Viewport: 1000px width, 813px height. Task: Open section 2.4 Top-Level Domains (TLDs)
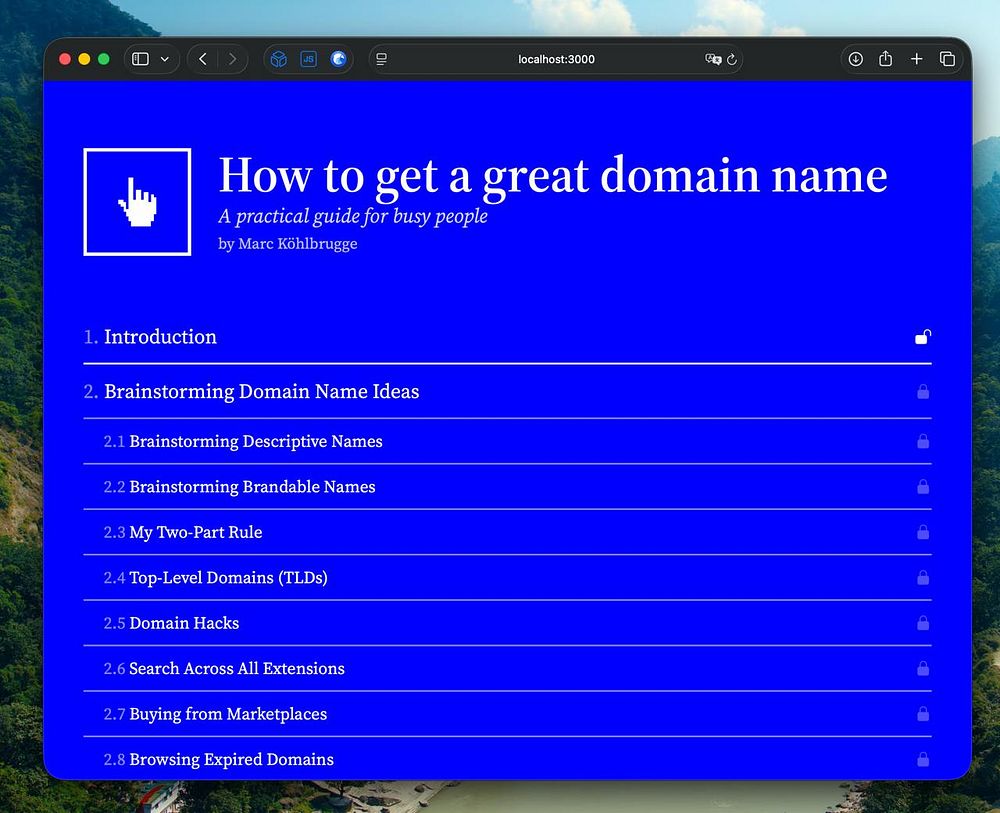[507, 578]
